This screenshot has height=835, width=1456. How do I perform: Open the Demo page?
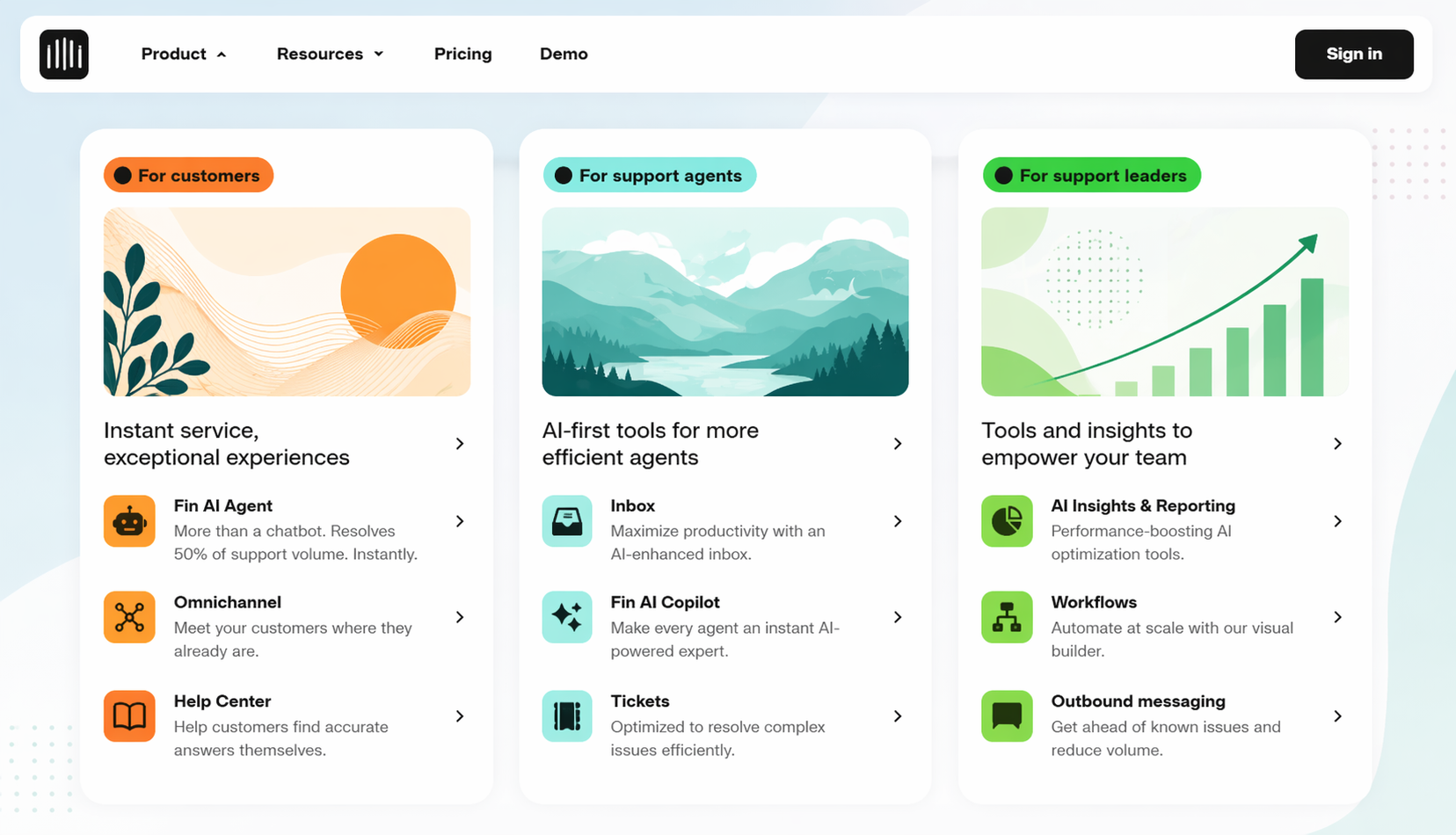point(564,54)
